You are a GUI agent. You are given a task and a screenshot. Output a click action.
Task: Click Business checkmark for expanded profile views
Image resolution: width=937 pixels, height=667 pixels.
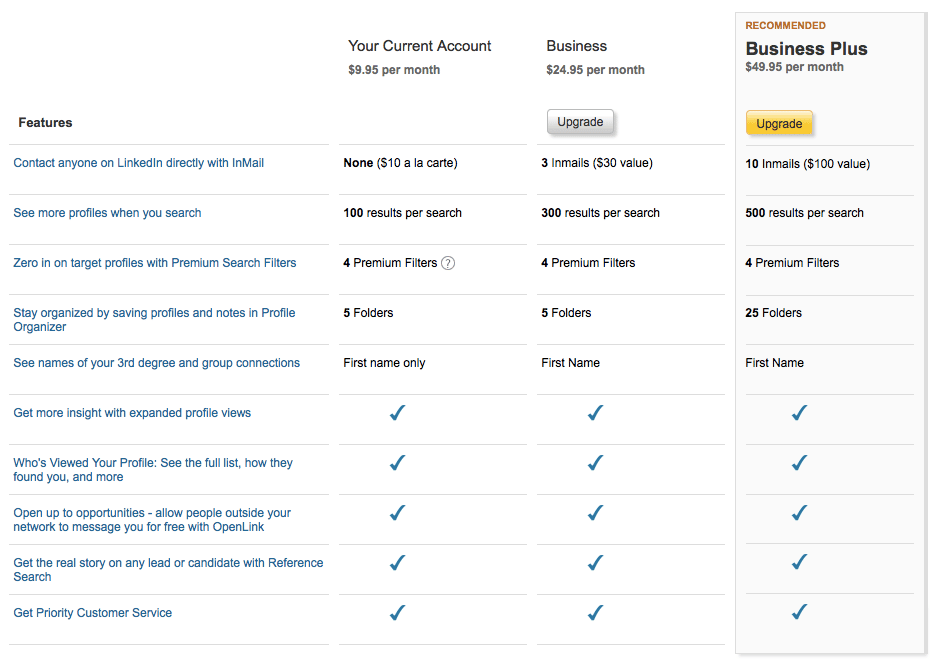point(595,412)
